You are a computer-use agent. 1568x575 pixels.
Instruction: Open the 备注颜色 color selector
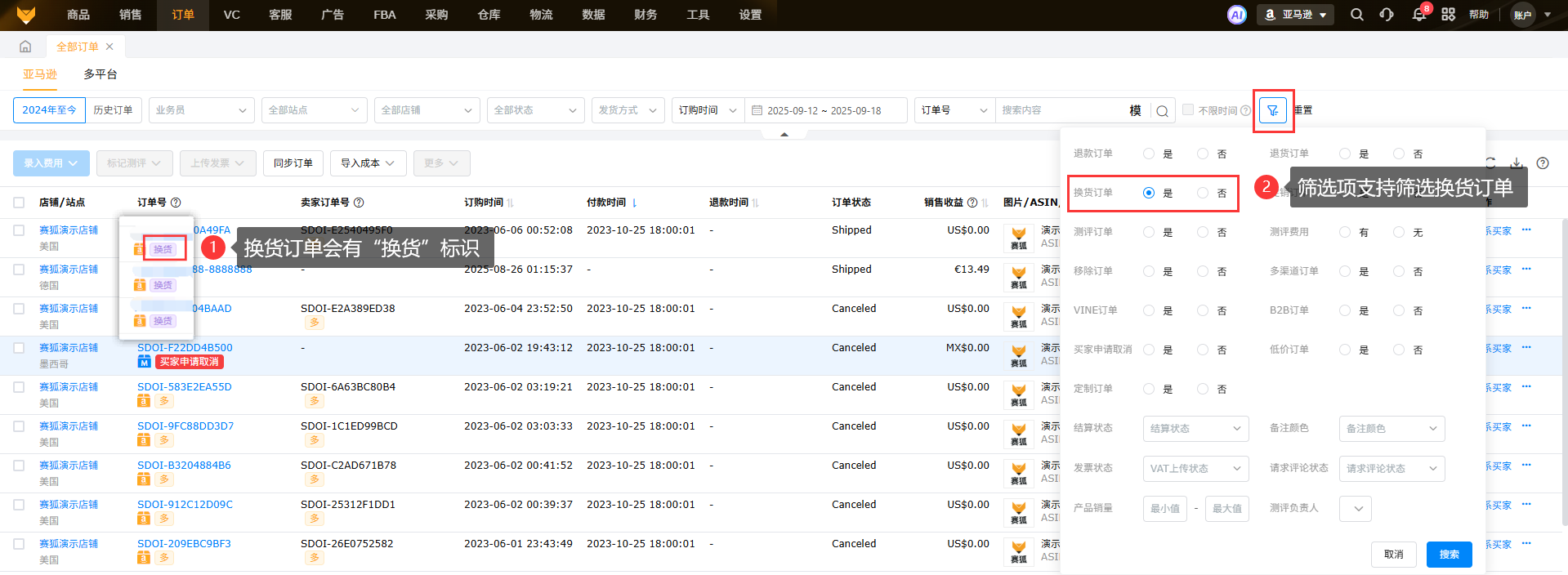pos(1392,429)
